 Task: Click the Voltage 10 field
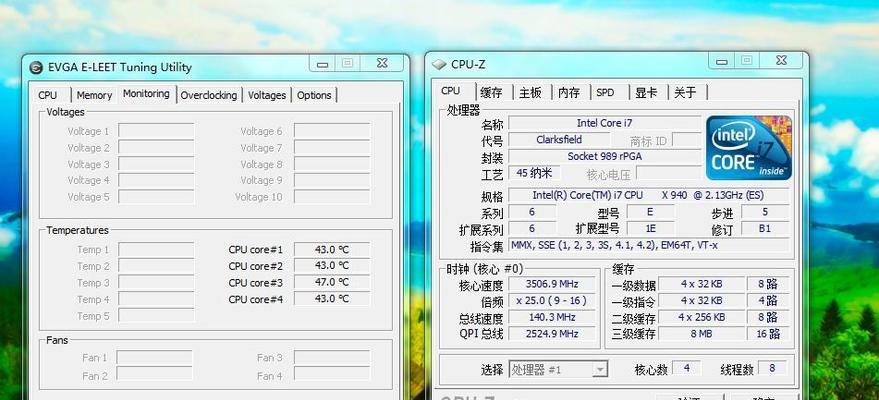[332, 197]
